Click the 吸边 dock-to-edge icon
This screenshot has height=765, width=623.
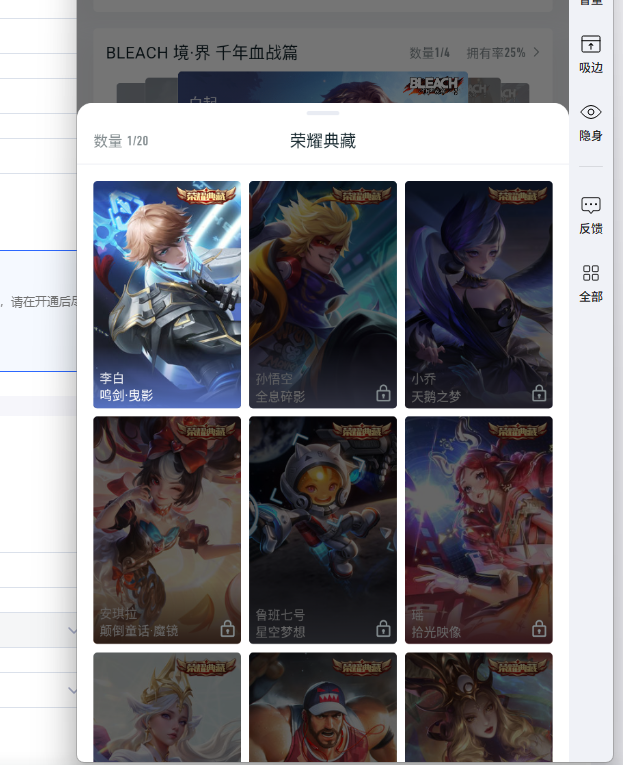click(x=591, y=44)
